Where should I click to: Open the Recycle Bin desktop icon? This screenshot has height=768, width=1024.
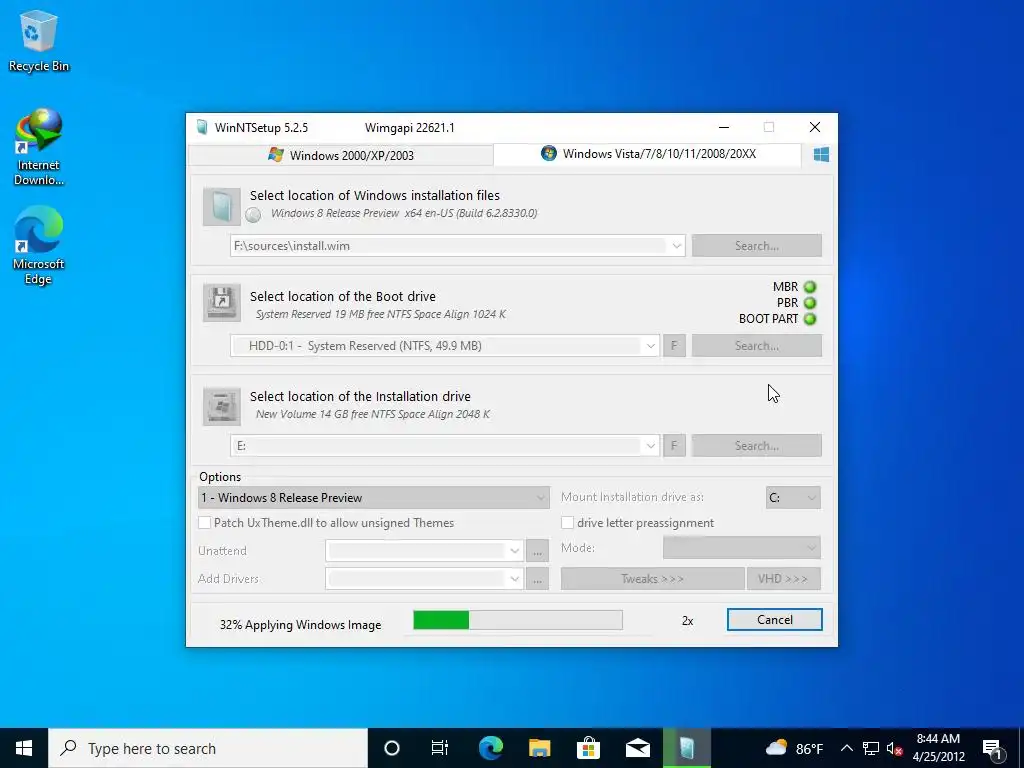pyautogui.click(x=39, y=40)
